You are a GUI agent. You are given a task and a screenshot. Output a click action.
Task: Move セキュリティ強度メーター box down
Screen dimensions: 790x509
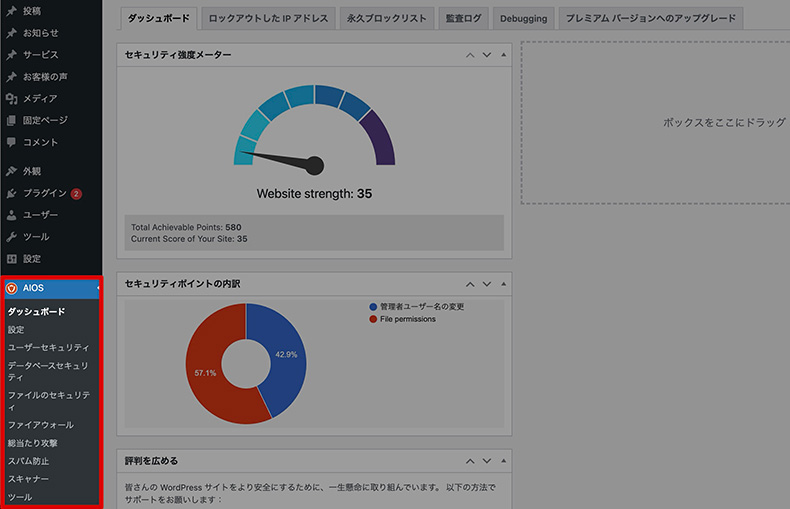(487, 55)
